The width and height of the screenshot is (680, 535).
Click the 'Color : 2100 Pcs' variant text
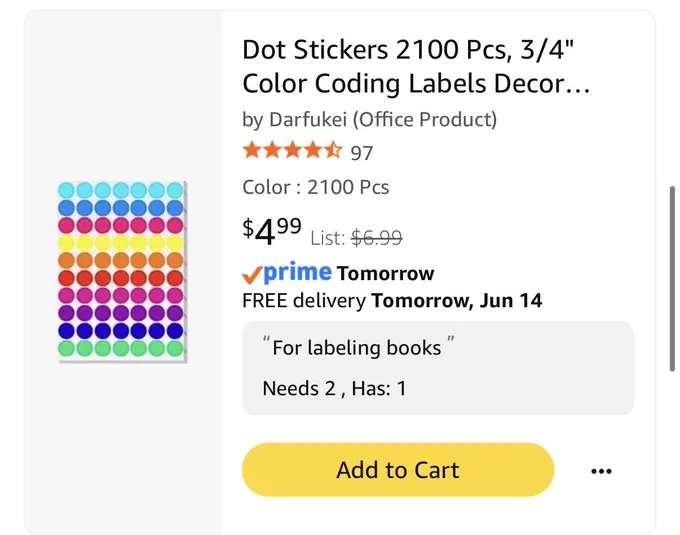click(316, 187)
